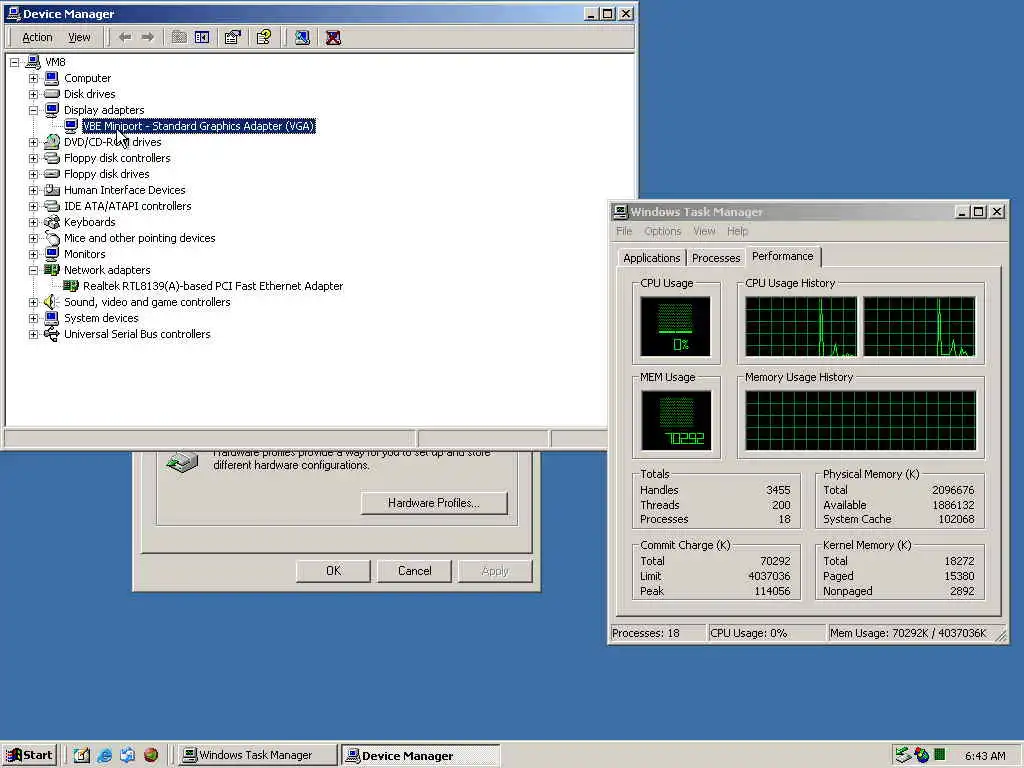Click the Uninstall device toolbar icon
Screen dimensions: 1024x768
(x=333, y=37)
